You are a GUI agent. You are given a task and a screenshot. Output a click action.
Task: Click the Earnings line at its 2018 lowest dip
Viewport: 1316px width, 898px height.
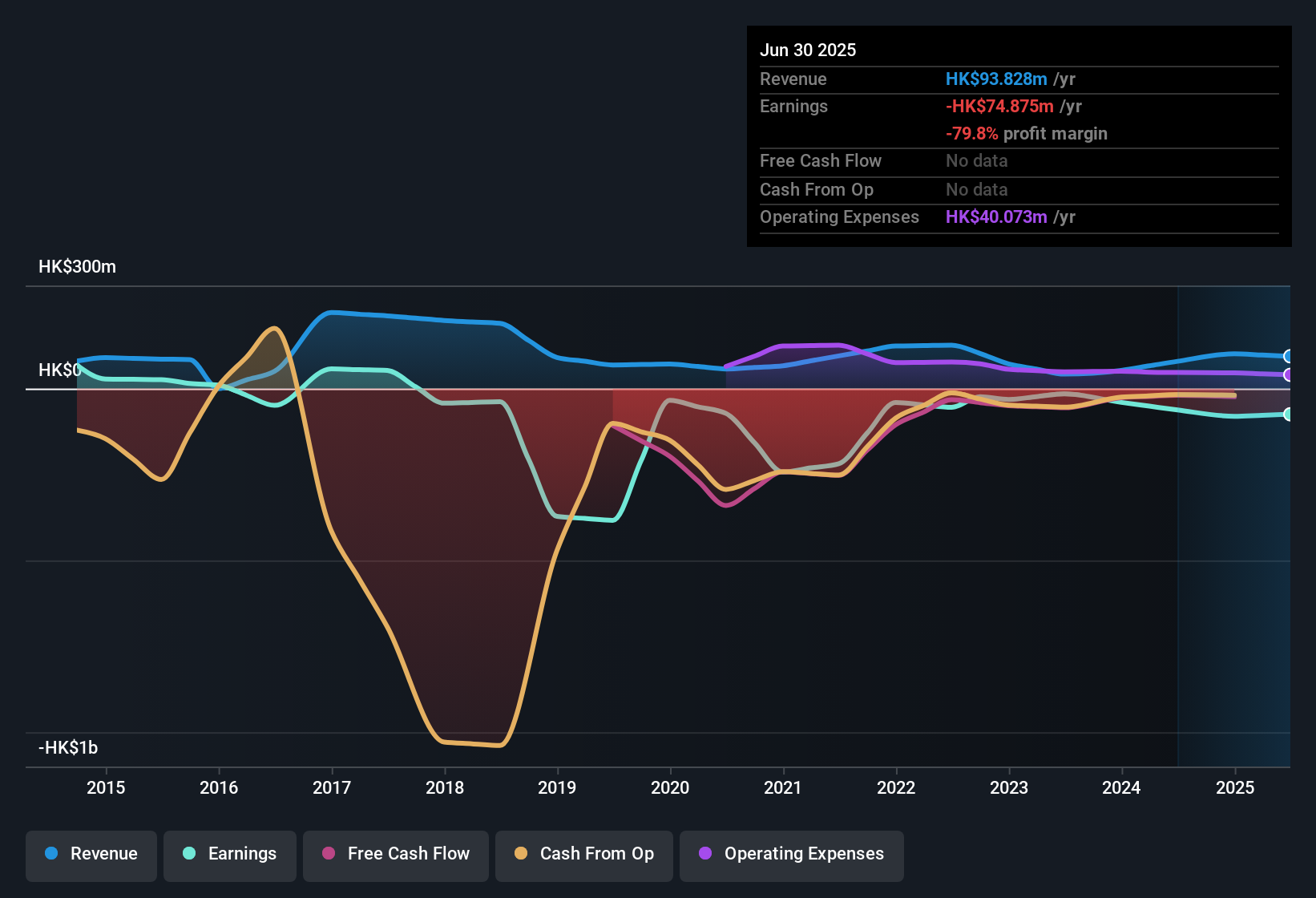[x=585, y=517]
